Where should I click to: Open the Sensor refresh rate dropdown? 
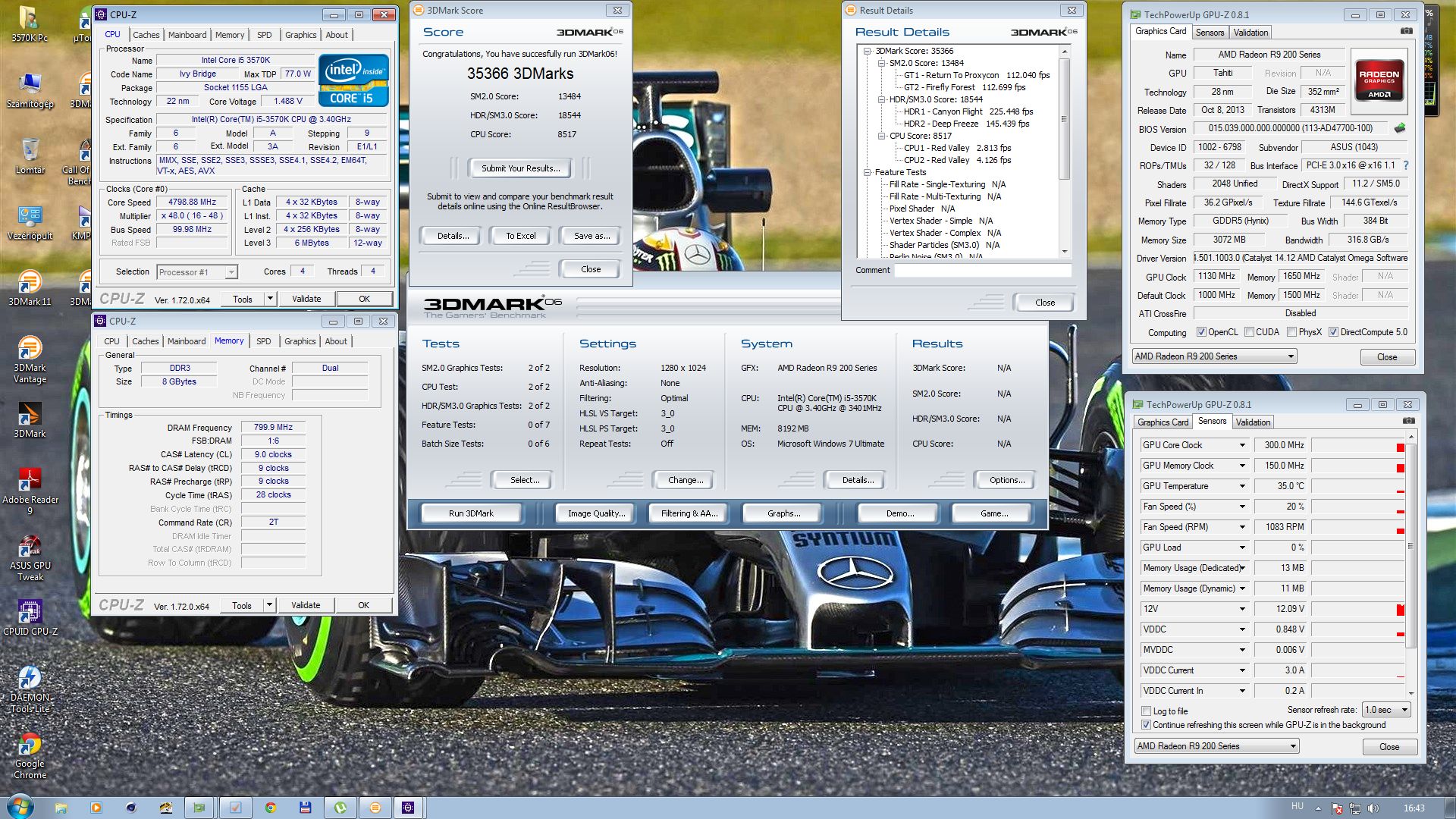pyautogui.click(x=1386, y=710)
